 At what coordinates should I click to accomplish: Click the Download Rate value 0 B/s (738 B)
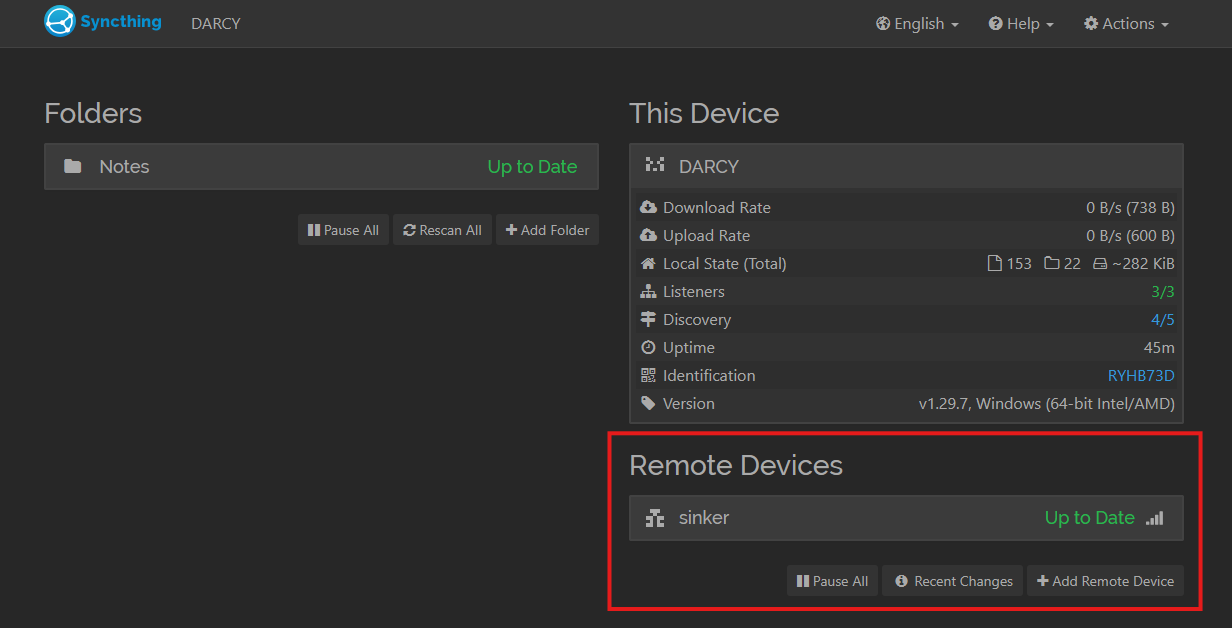(1131, 207)
